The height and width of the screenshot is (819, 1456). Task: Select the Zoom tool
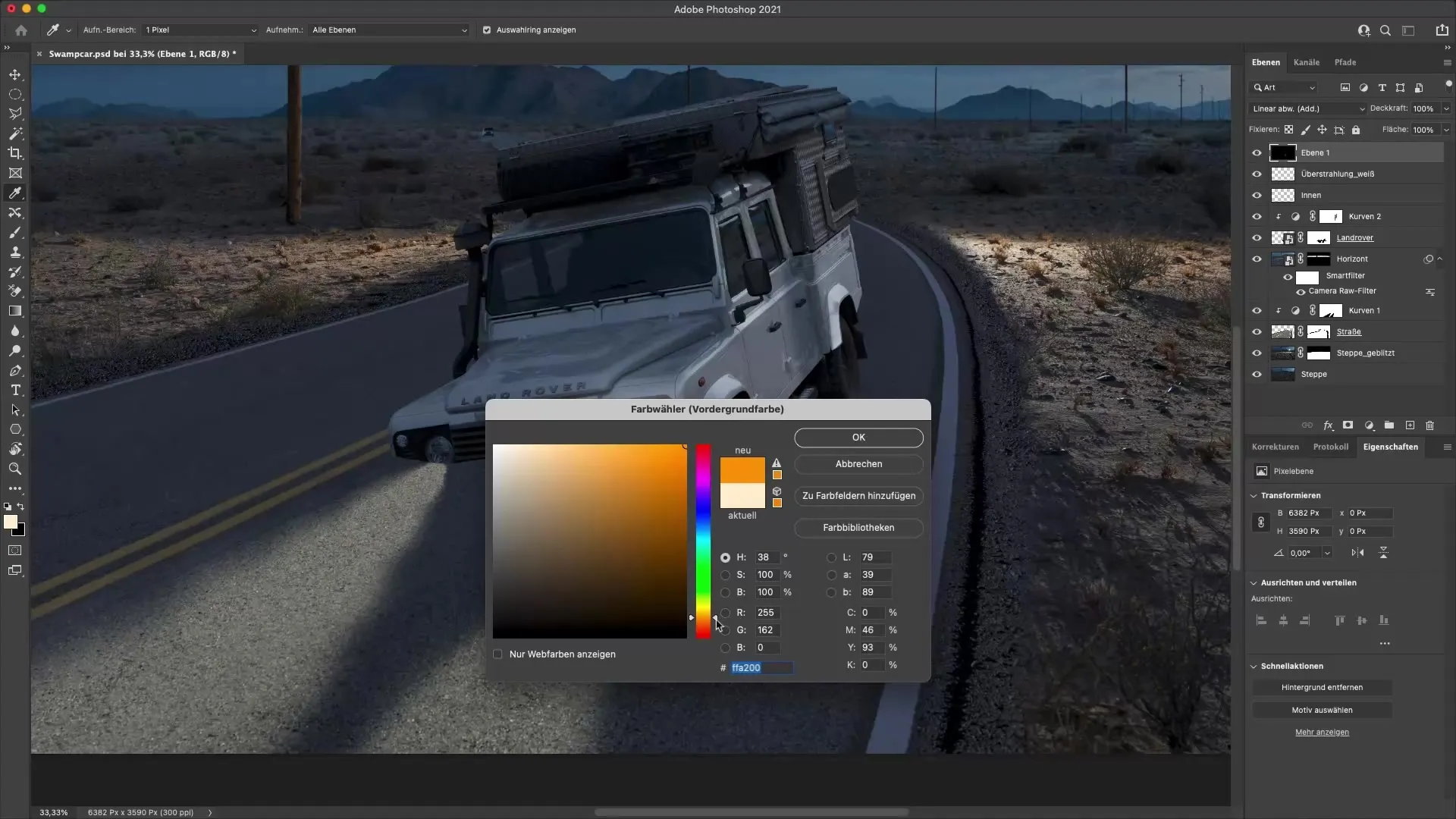pyautogui.click(x=15, y=469)
